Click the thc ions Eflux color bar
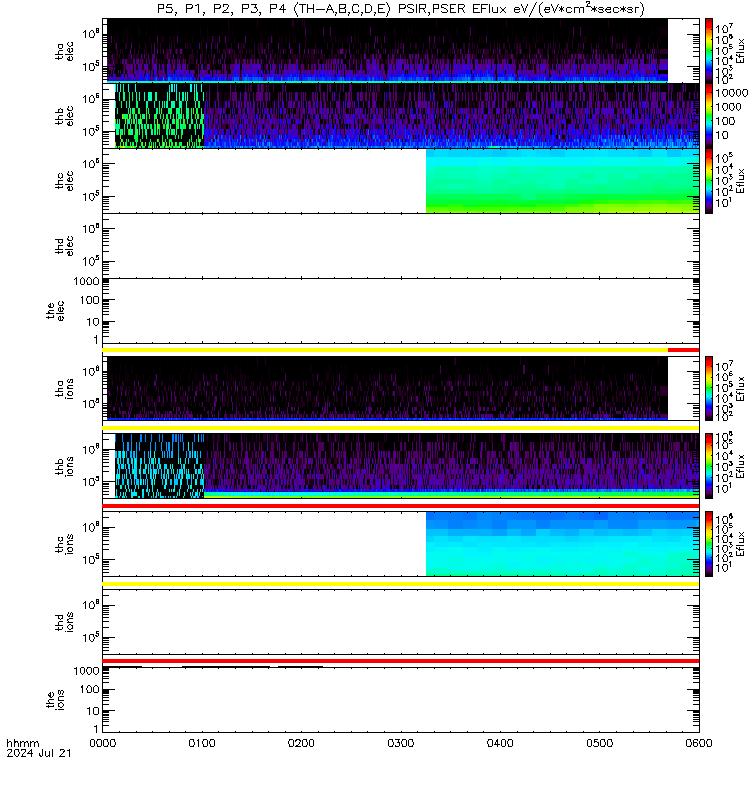 point(709,544)
